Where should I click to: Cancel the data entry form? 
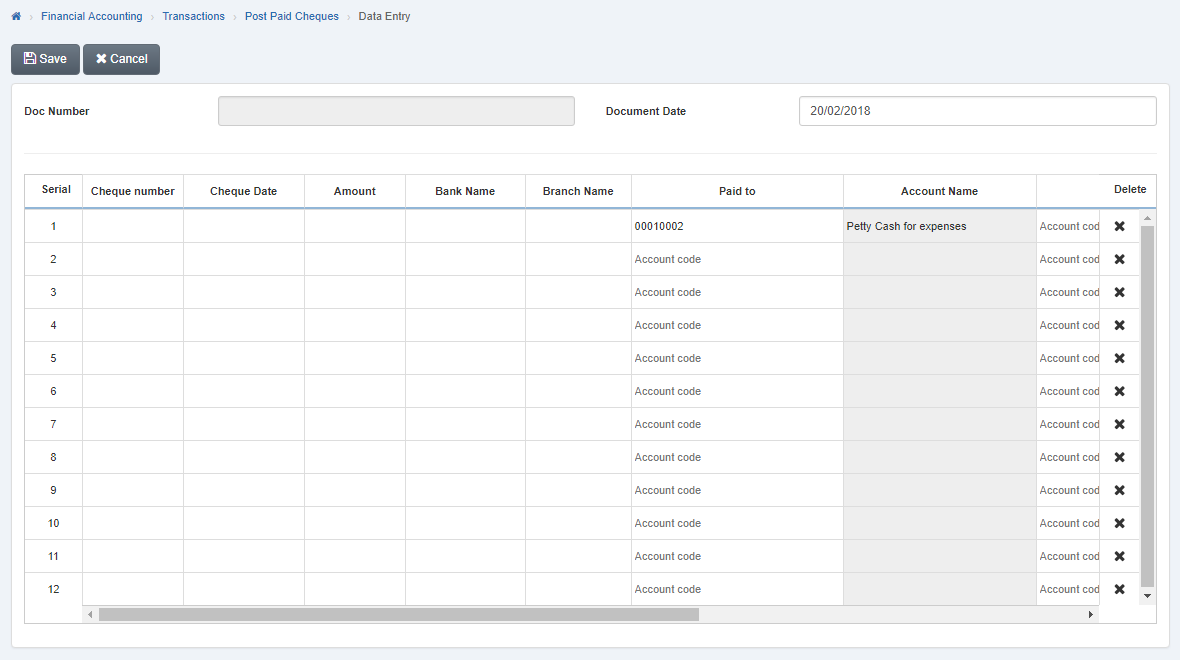pos(121,59)
